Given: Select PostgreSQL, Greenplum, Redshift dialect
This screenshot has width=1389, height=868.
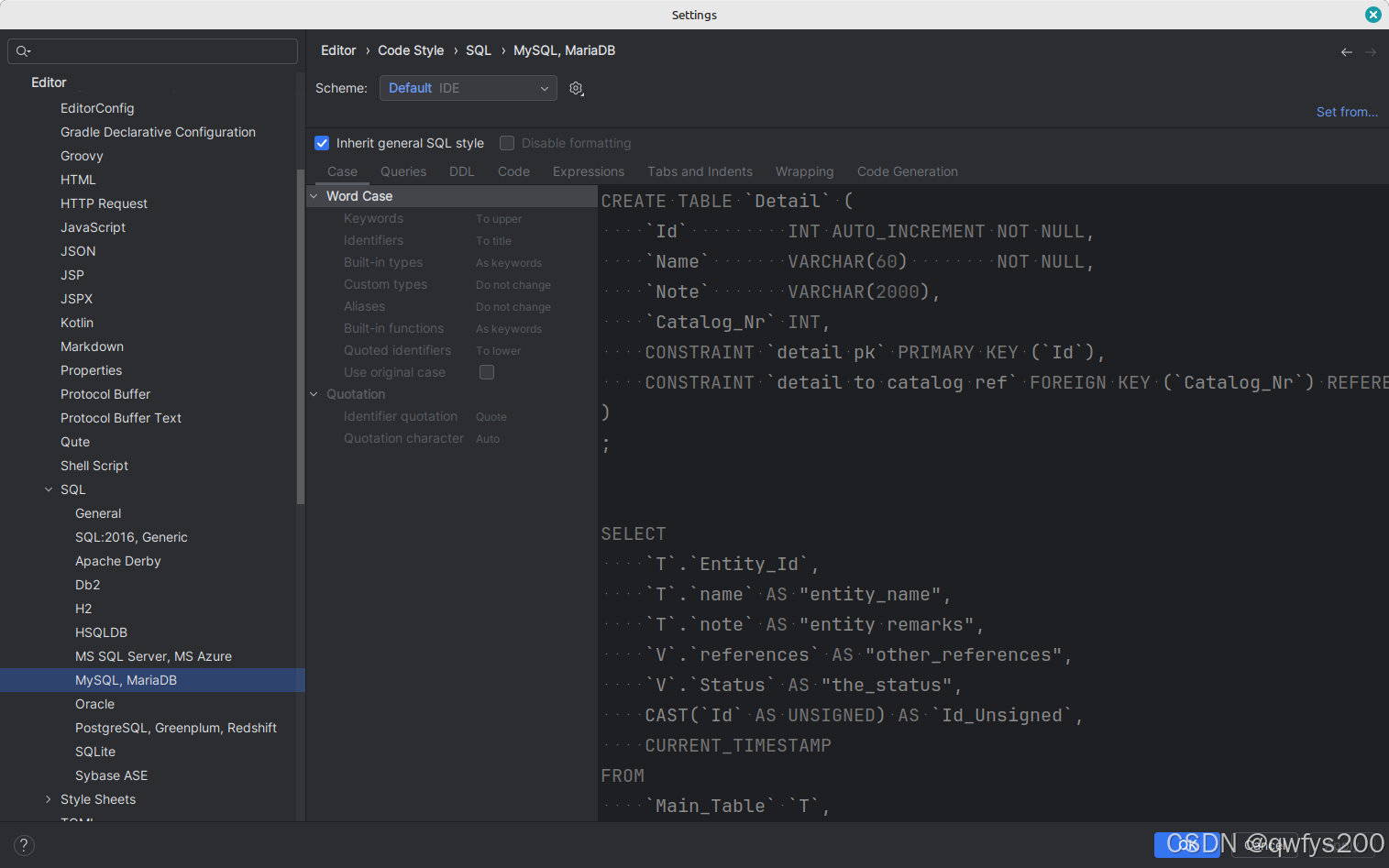Looking at the screenshot, I should tap(176, 728).
